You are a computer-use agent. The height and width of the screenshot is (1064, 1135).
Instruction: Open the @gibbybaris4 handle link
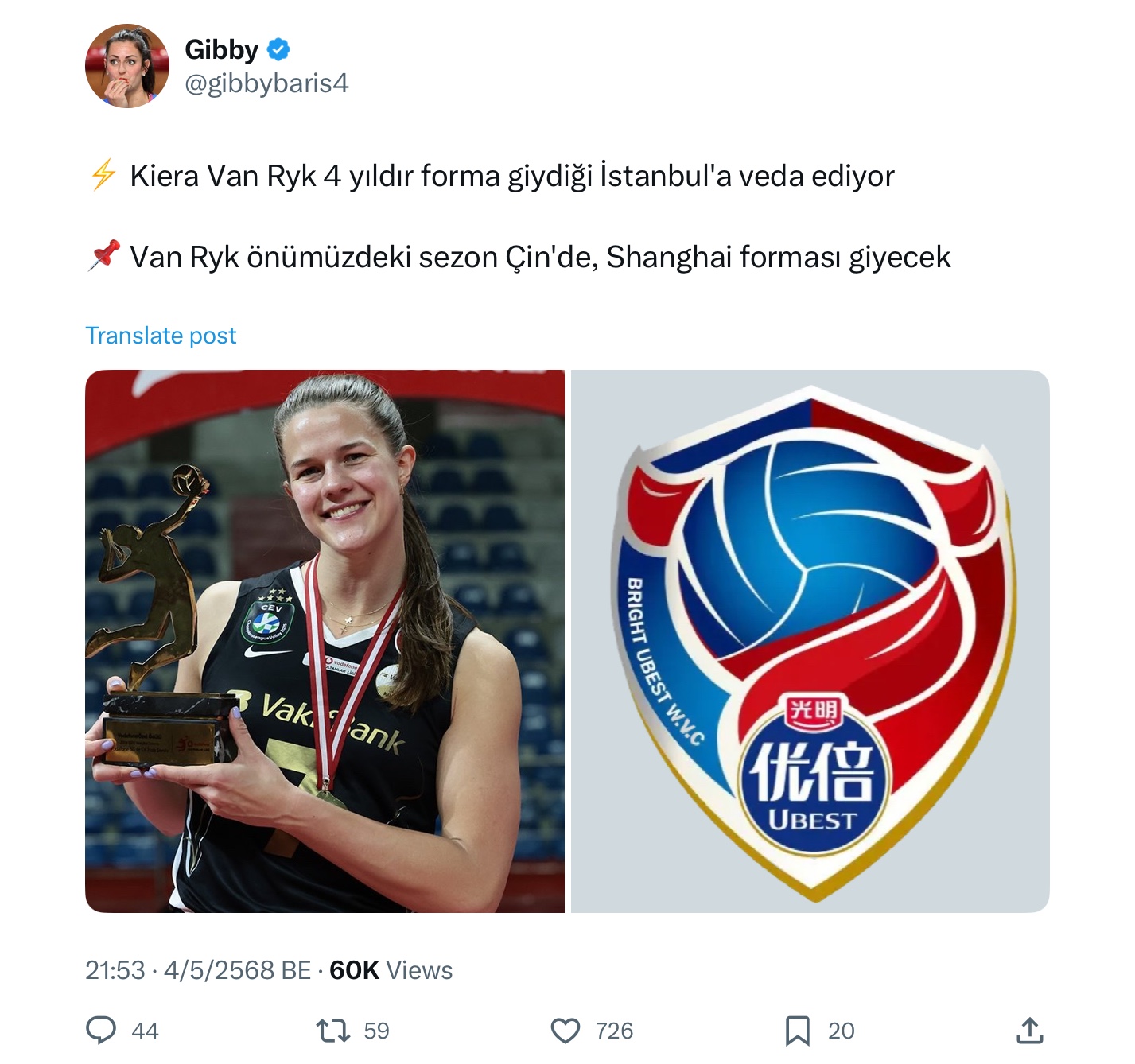pyautogui.click(x=266, y=83)
